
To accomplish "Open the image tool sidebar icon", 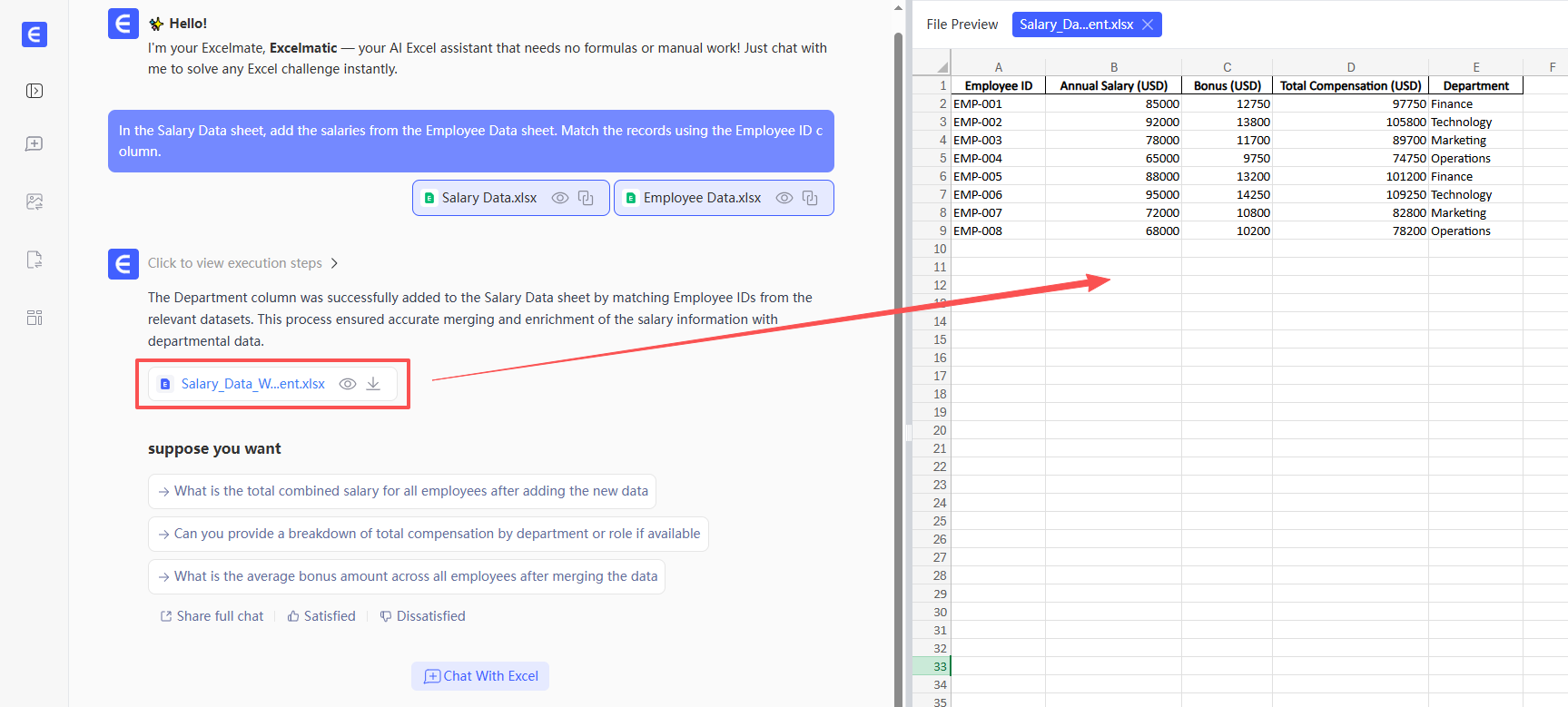I will pos(35,201).
